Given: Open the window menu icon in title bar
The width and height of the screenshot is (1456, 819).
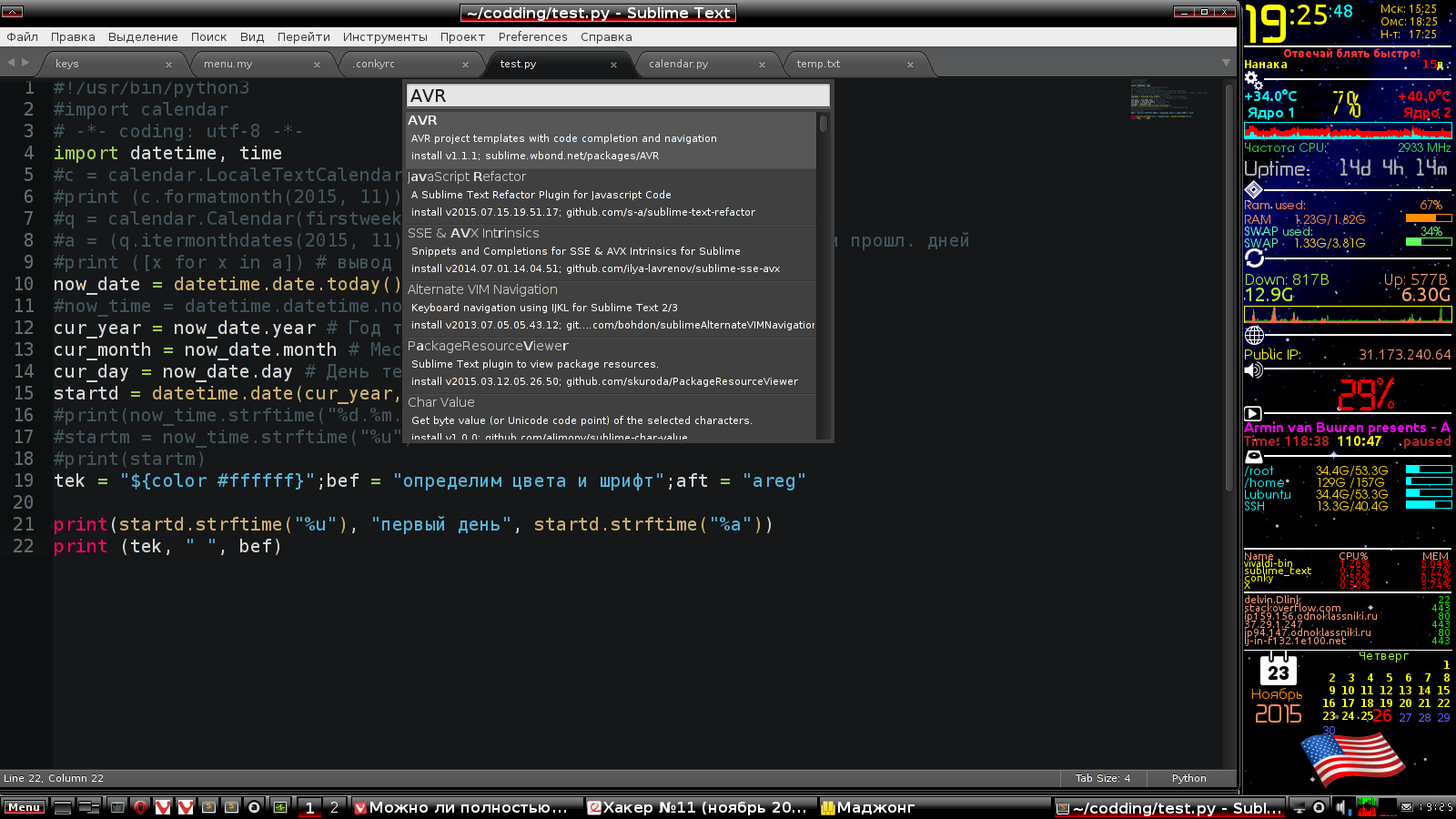Looking at the screenshot, I should coord(13,12).
